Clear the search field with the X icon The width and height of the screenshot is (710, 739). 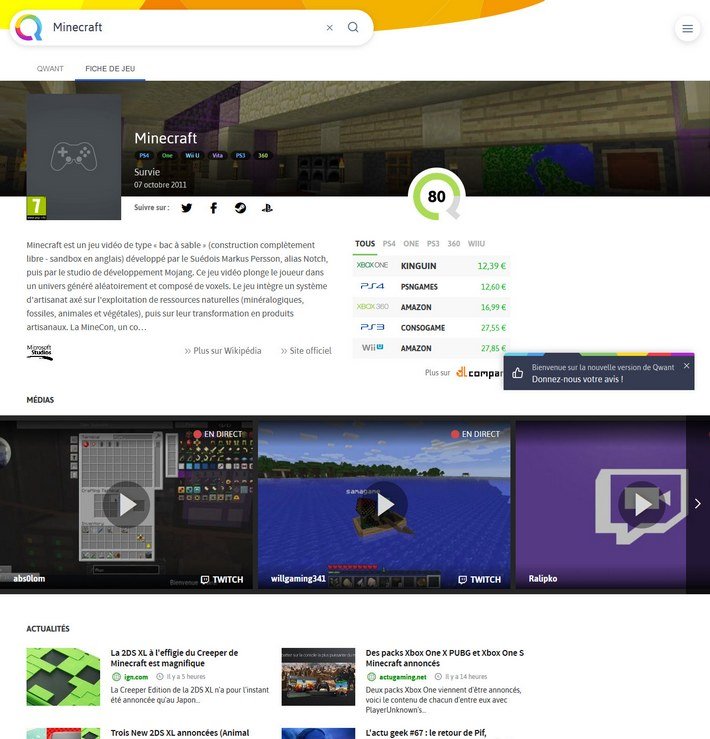pyautogui.click(x=330, y=28)
